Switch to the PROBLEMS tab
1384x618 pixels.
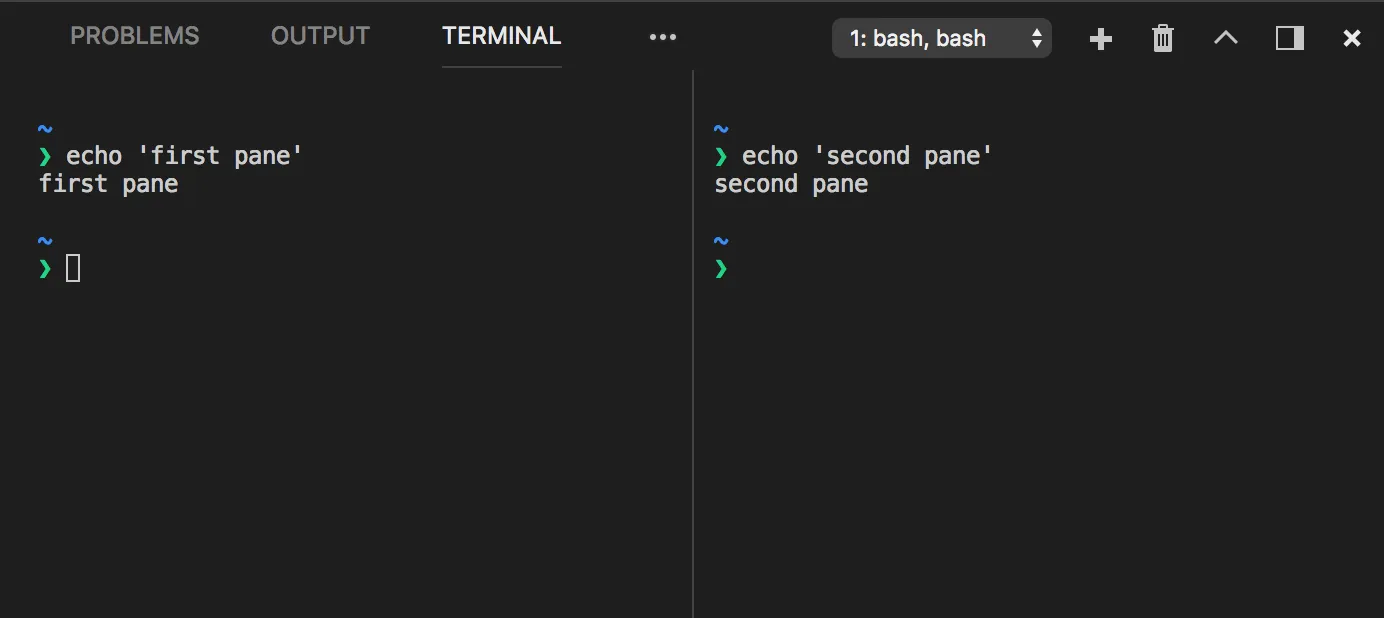click(x=134, y=37)
